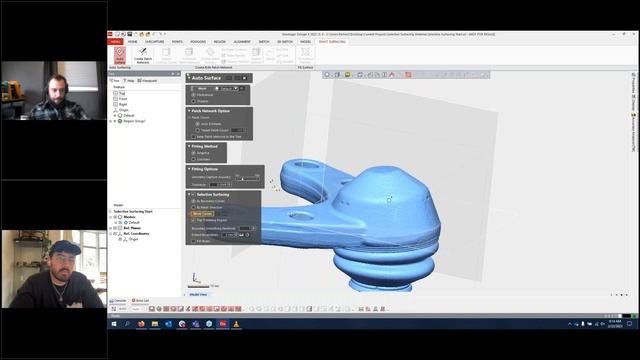Select Mechanical radio option

pos(193,95)
